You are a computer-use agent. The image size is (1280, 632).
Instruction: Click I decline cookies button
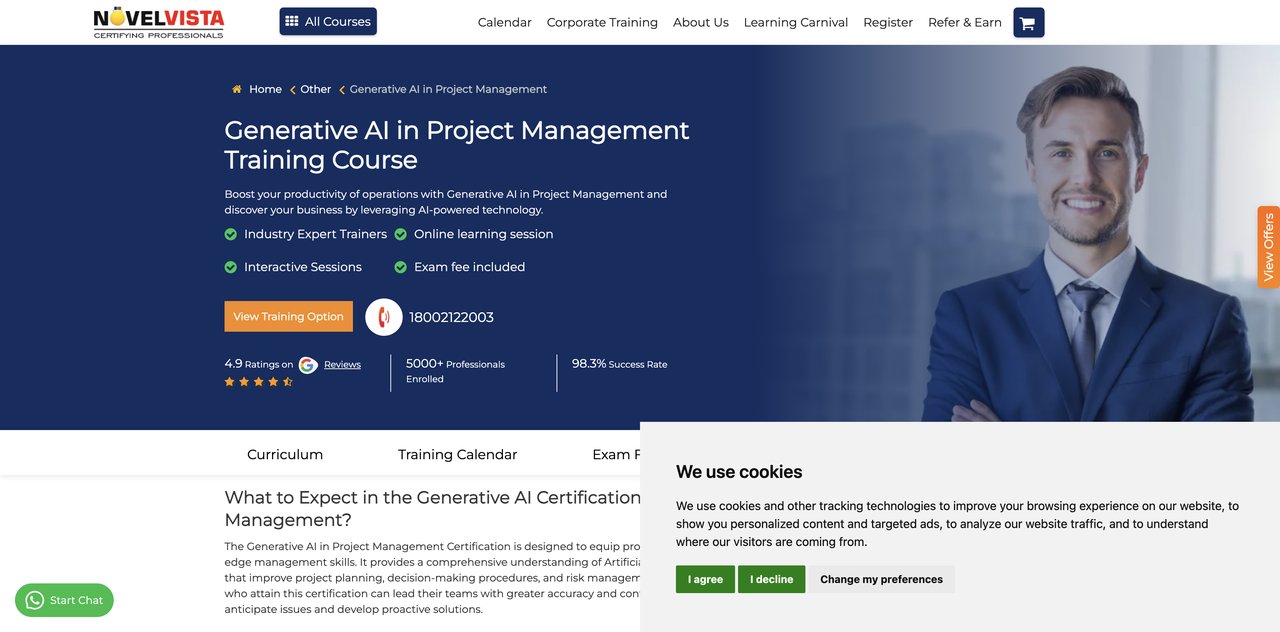(771, 579)
